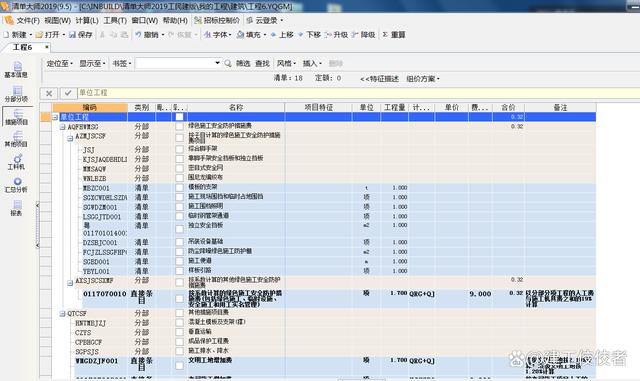
Task: Expand the search combo box arrow
Action: pos(217,63)
